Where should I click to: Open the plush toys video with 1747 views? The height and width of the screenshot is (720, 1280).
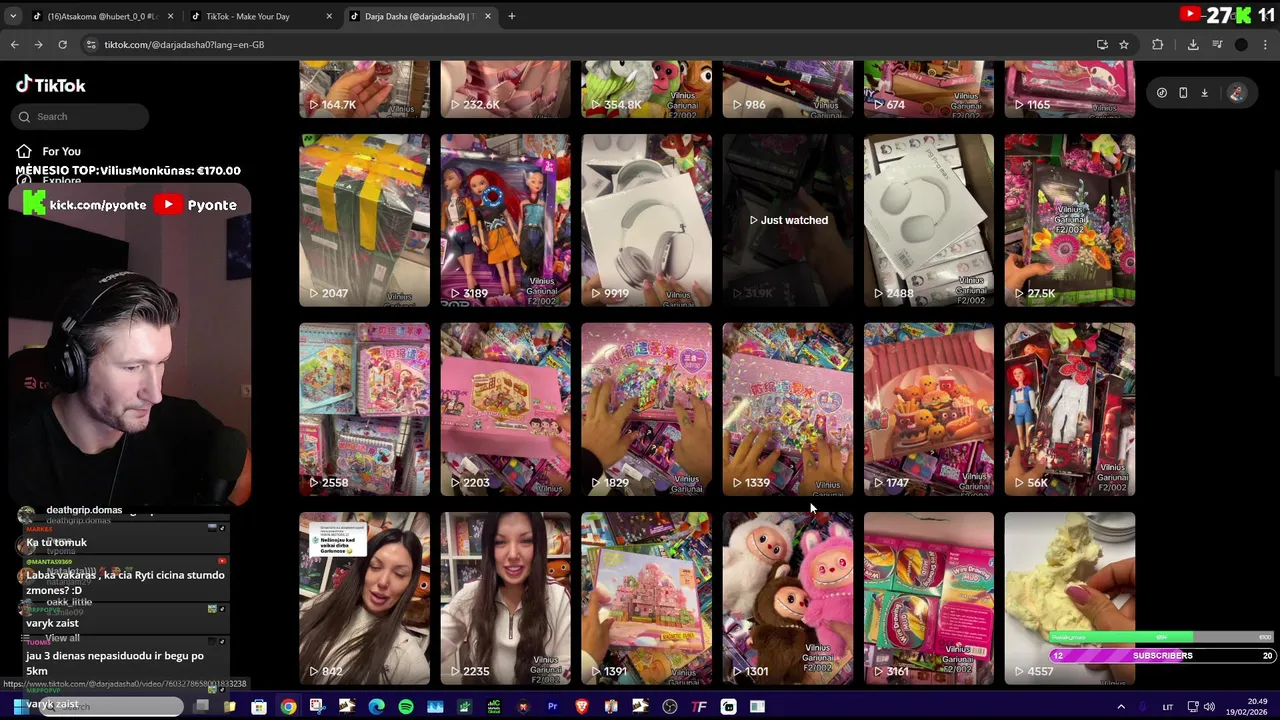pyautogui.click(x=928, y=409)
